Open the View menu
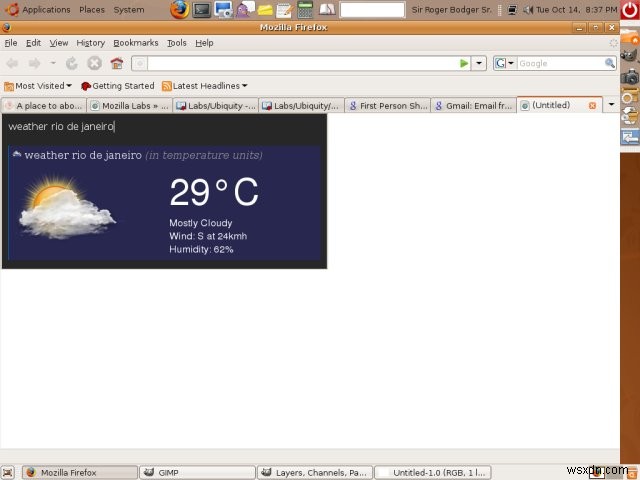This screenshot has width=640, height=480. click(59, 43)
